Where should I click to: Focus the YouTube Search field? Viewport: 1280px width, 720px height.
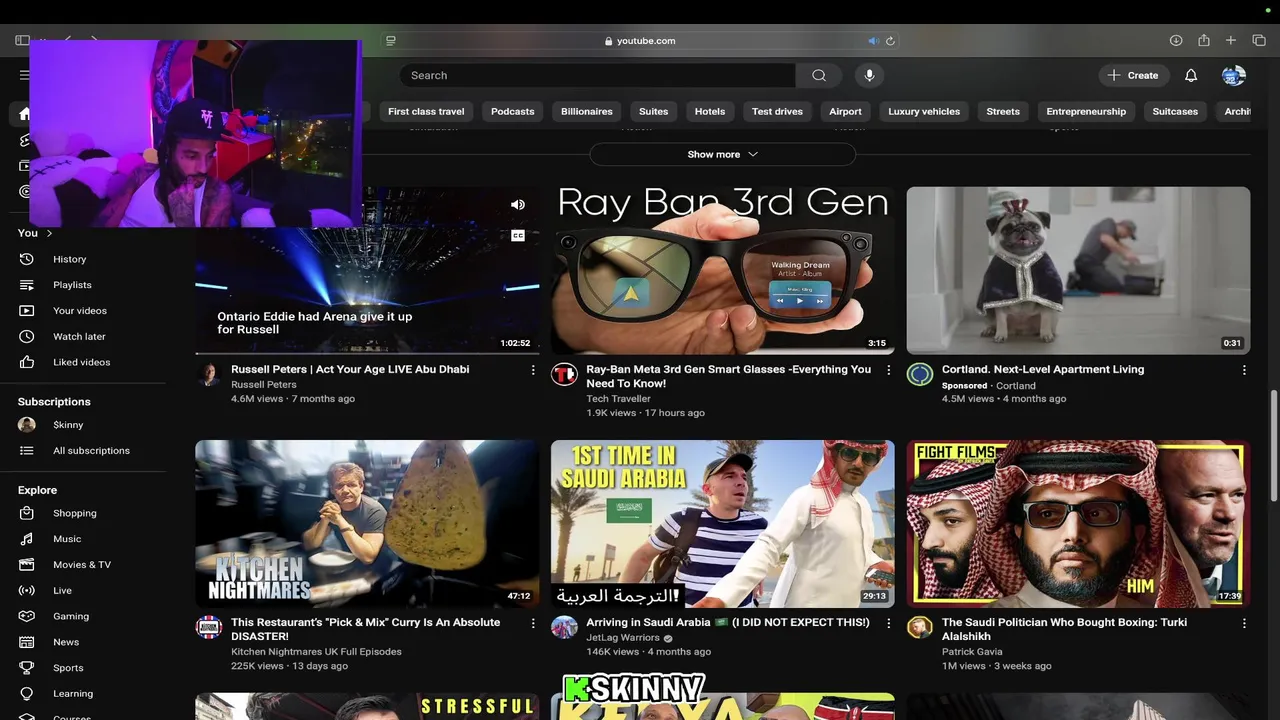(597, 75)
